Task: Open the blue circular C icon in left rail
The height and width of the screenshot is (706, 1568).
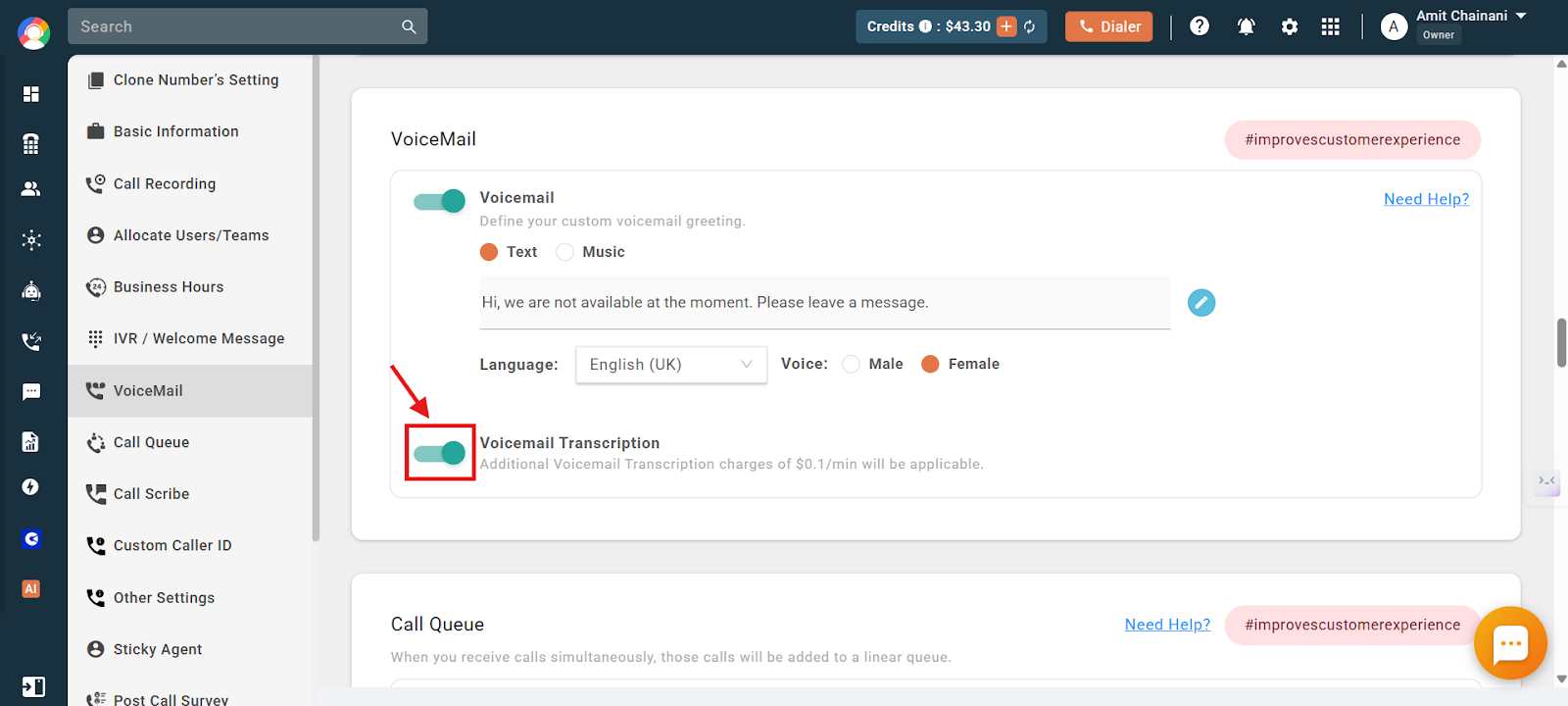Action: [x=31, y=538]
